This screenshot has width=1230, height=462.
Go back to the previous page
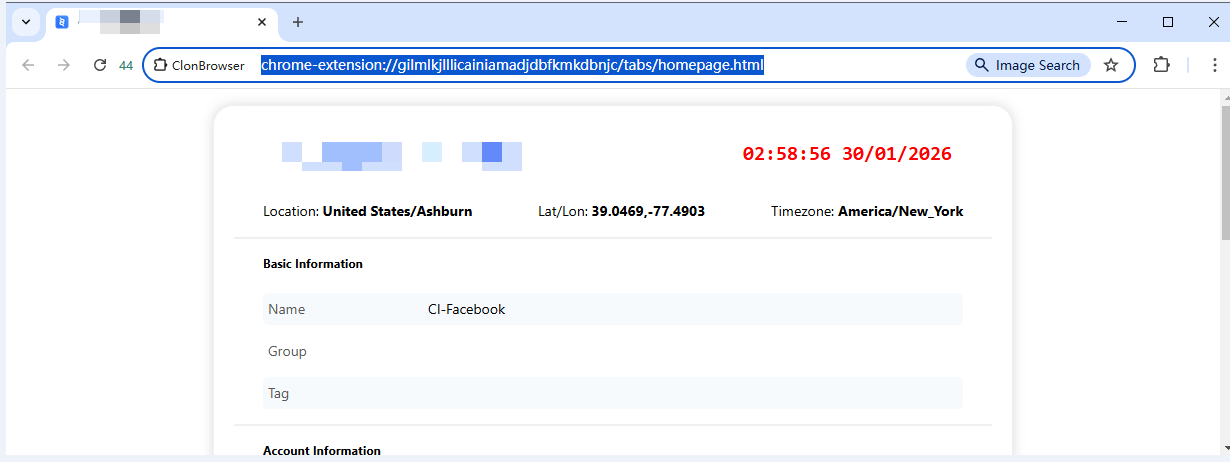click(x=28, y=65)
